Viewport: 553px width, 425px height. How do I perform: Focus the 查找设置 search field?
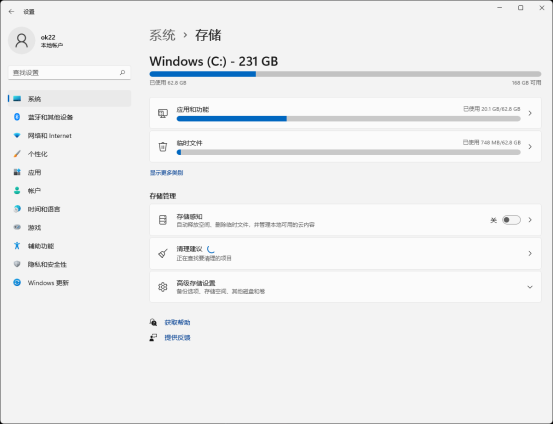[x=69, y=73]
